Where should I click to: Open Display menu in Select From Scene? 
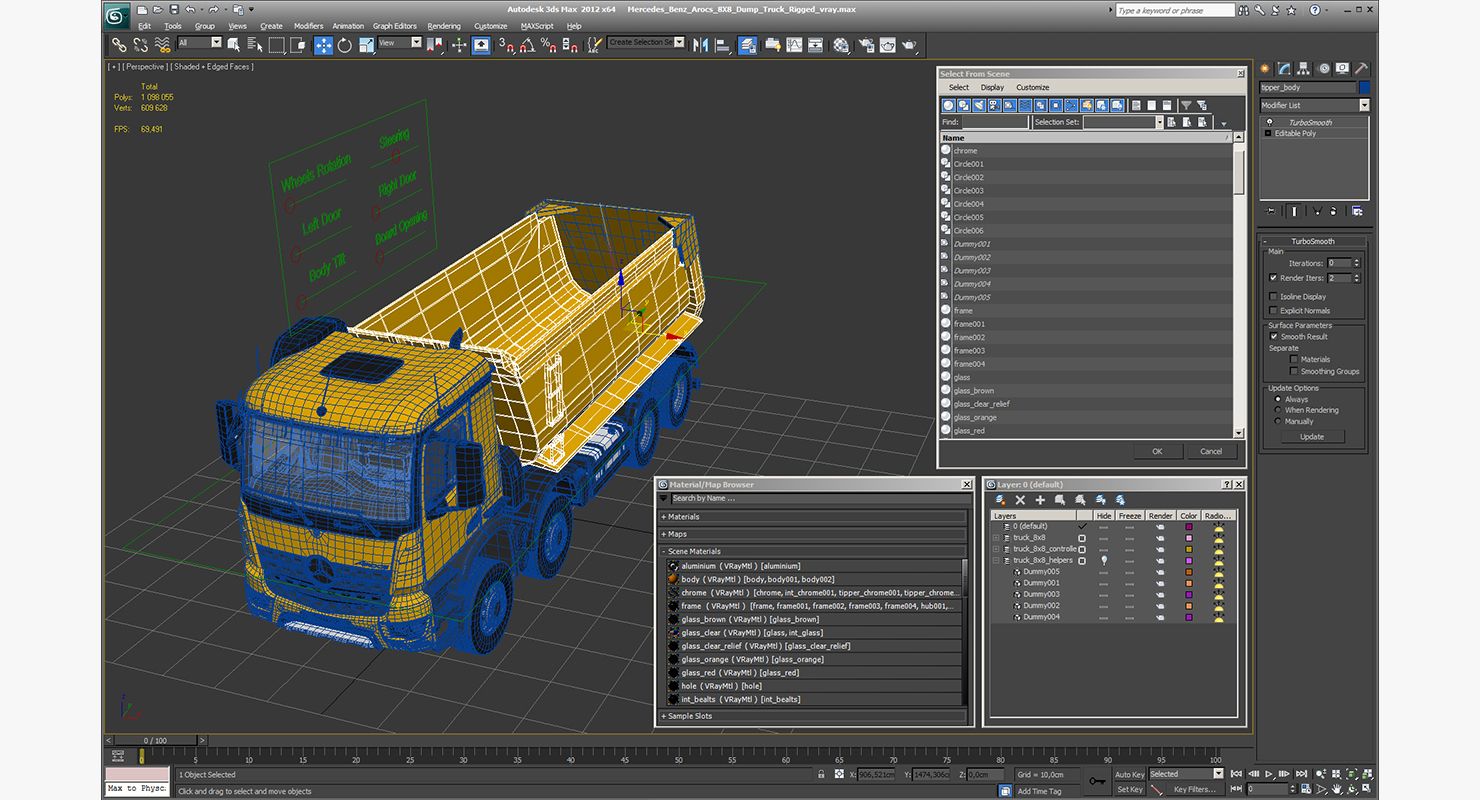[x=992, y=87]
